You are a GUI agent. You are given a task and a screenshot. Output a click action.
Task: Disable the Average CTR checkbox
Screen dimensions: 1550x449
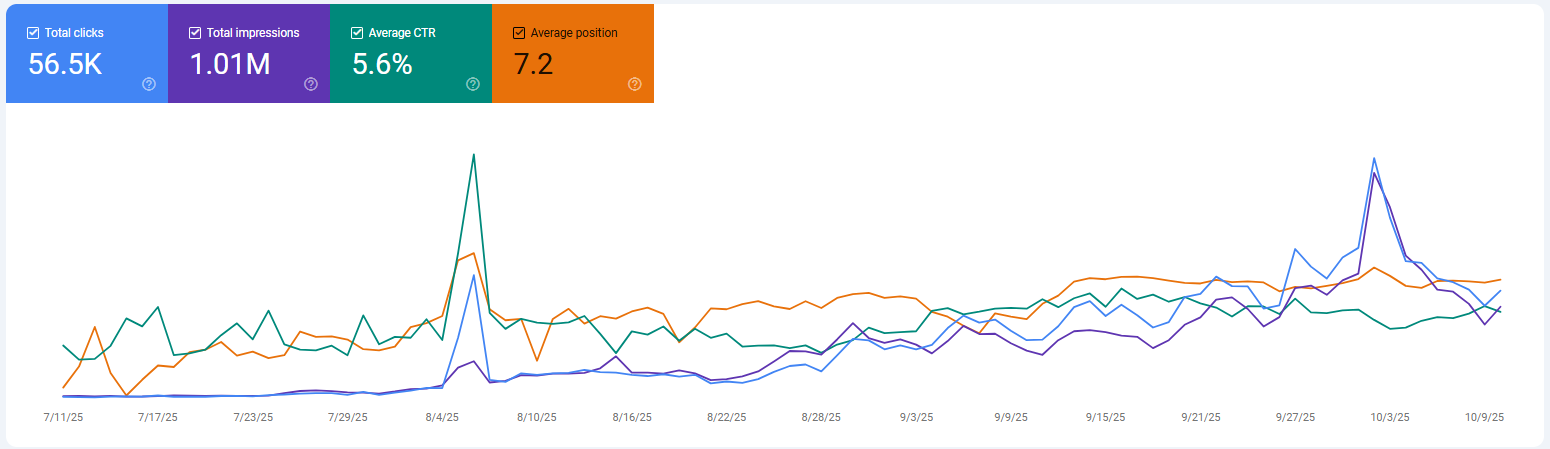(357, 33)
